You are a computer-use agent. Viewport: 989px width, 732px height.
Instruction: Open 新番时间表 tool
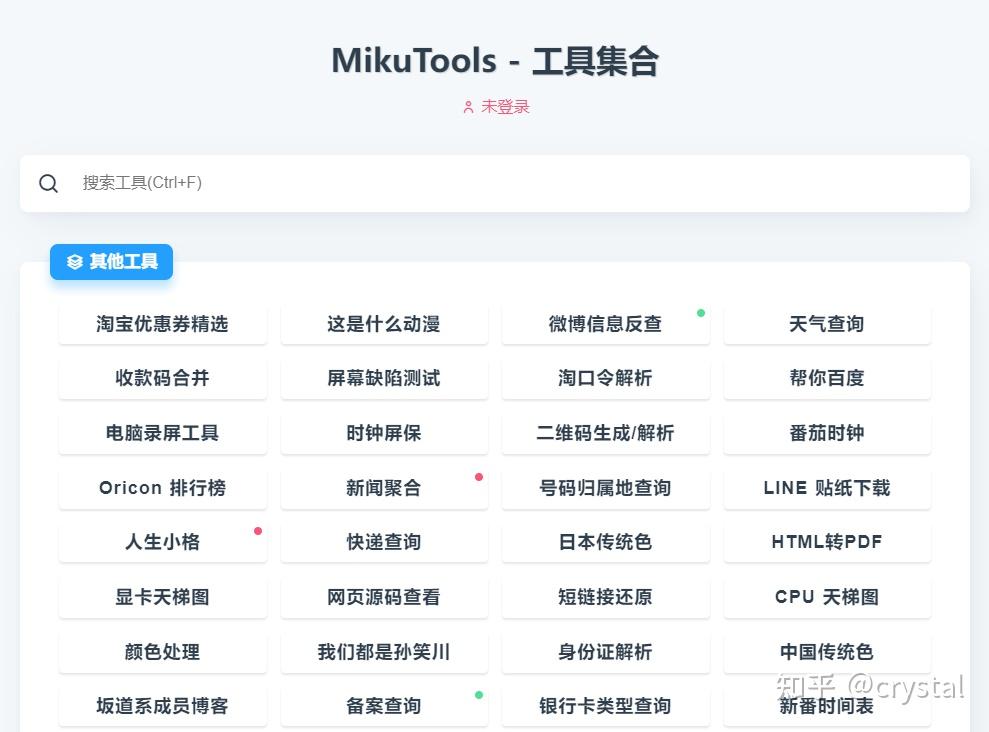coord(827,706)
